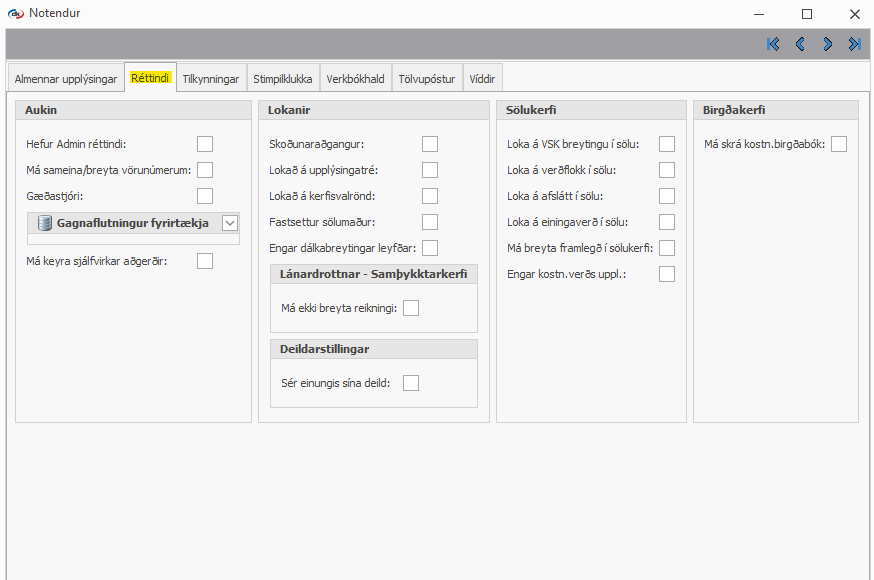
Task: Go to the previous record
Action: tap(800, 44)
